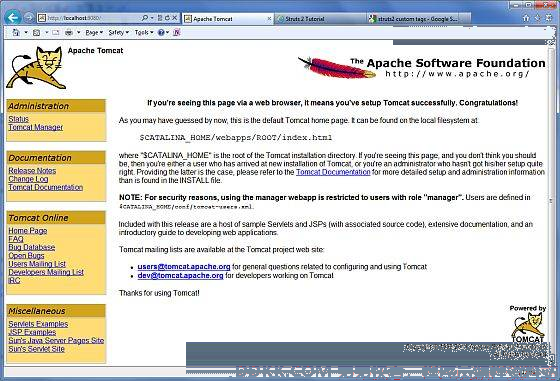
Task: Expand the Help dropdown arrow
Action: coord(168,32)
